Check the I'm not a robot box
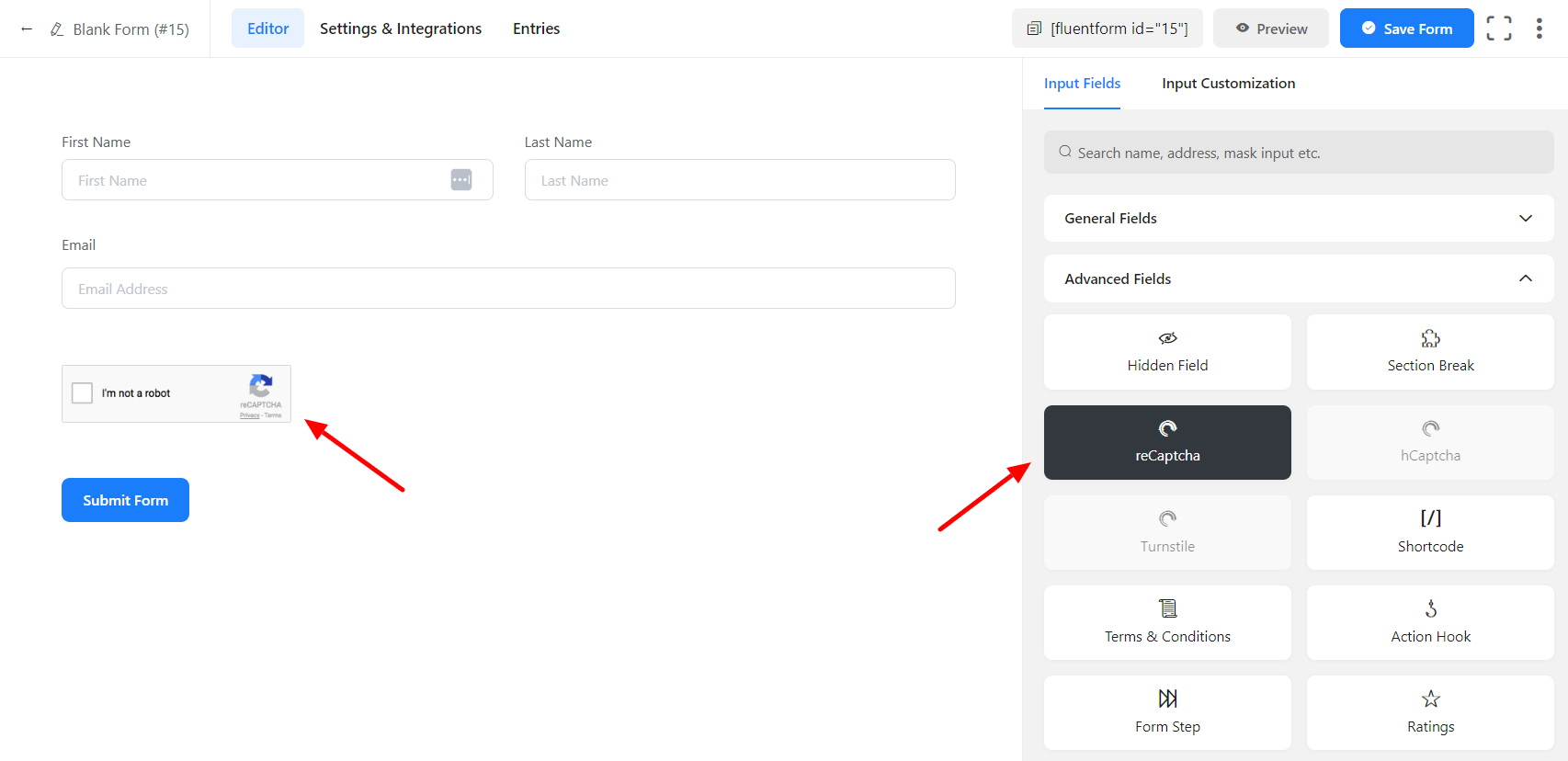This screenshot has height=761, width=1568. [x=83, y=393]
